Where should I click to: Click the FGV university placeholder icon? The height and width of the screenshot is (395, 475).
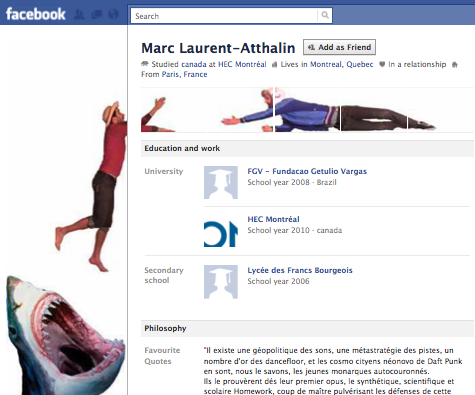[221, 182]
